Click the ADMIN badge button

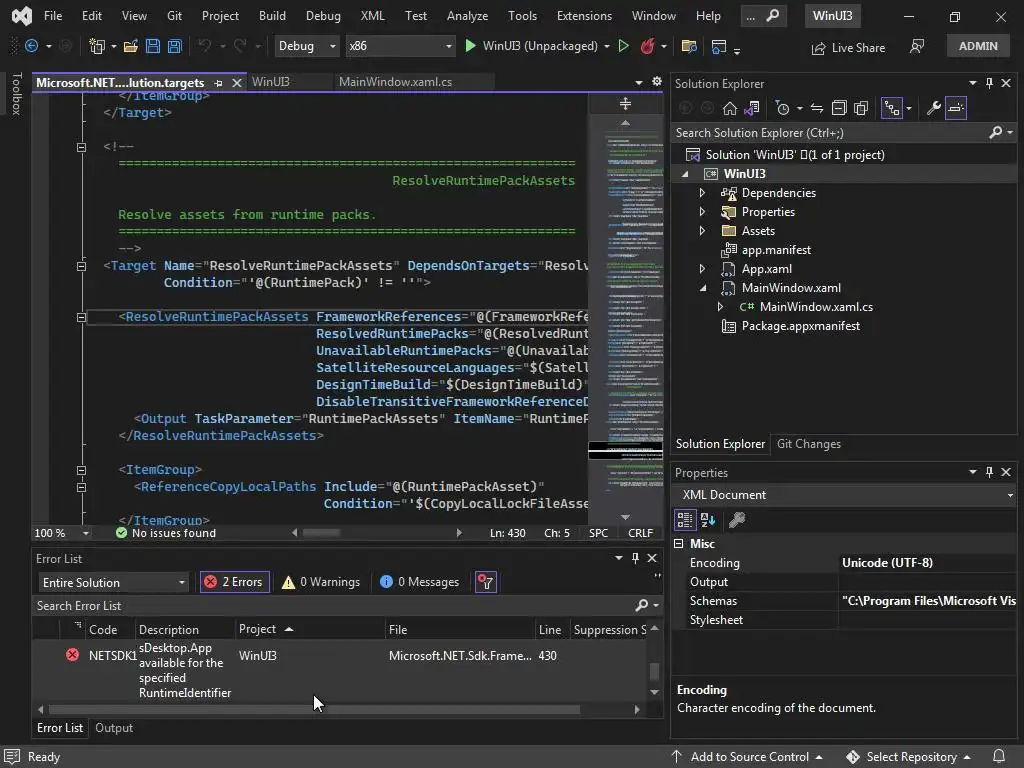coord(978,46)
